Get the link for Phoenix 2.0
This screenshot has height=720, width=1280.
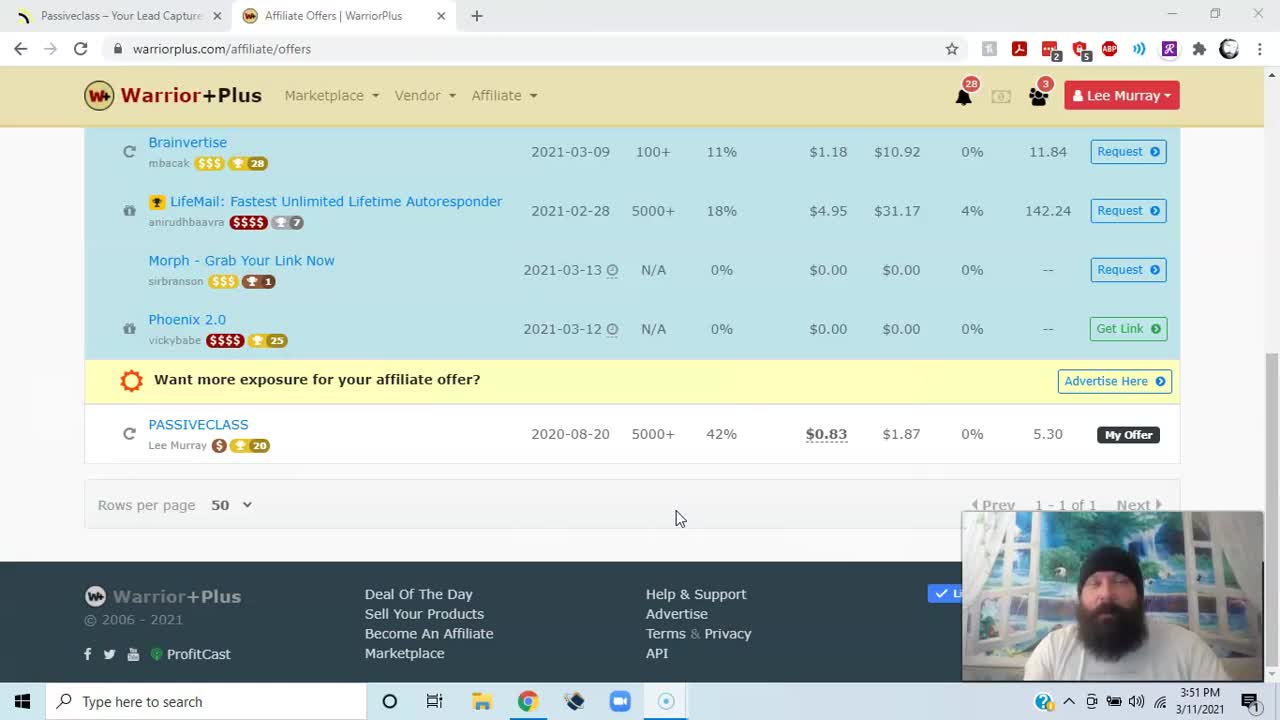tap(1128, 329)
